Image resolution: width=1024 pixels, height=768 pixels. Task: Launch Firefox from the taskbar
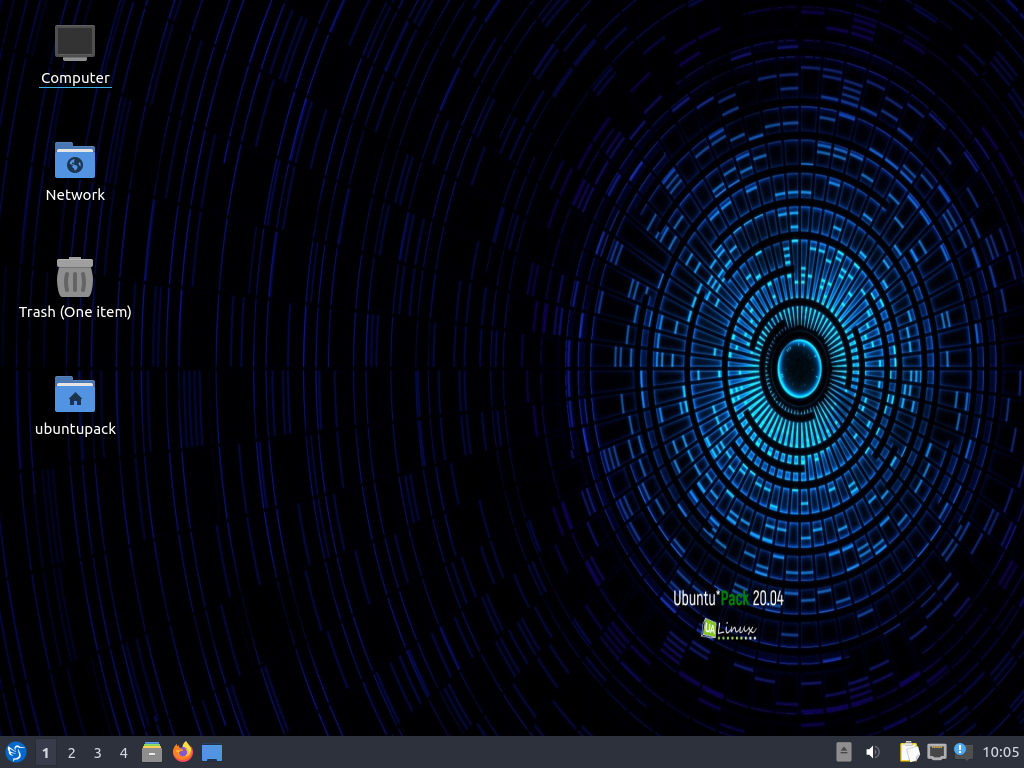coord(183,752)
